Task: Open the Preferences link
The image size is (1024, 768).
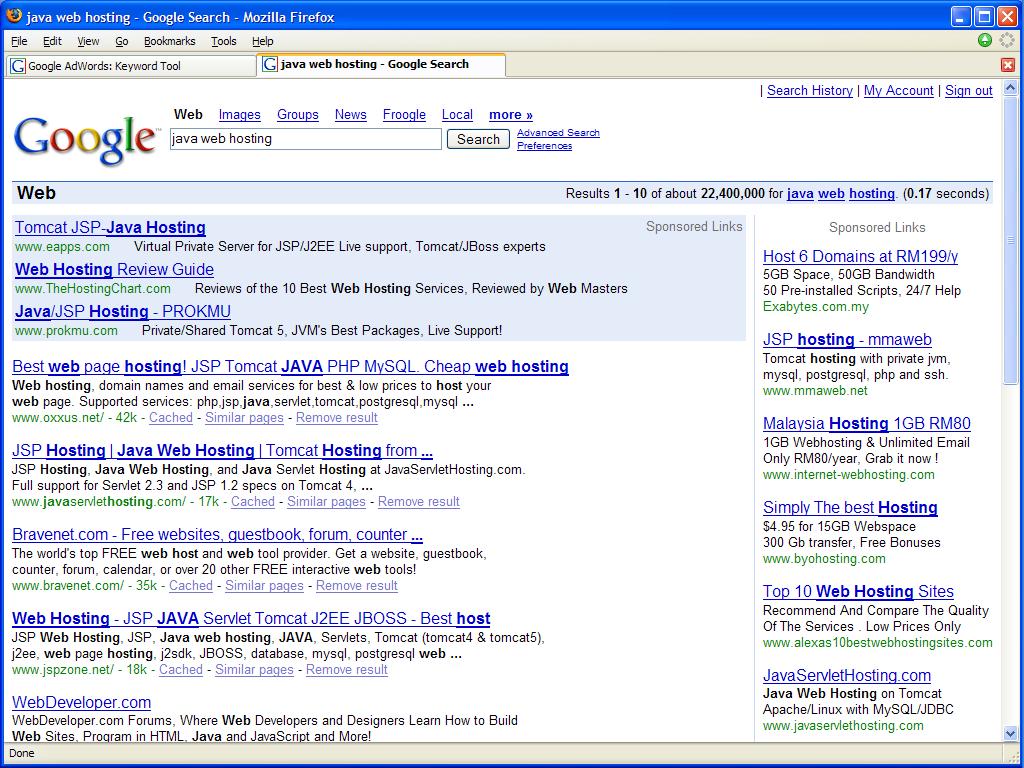Action: [544, 146]
